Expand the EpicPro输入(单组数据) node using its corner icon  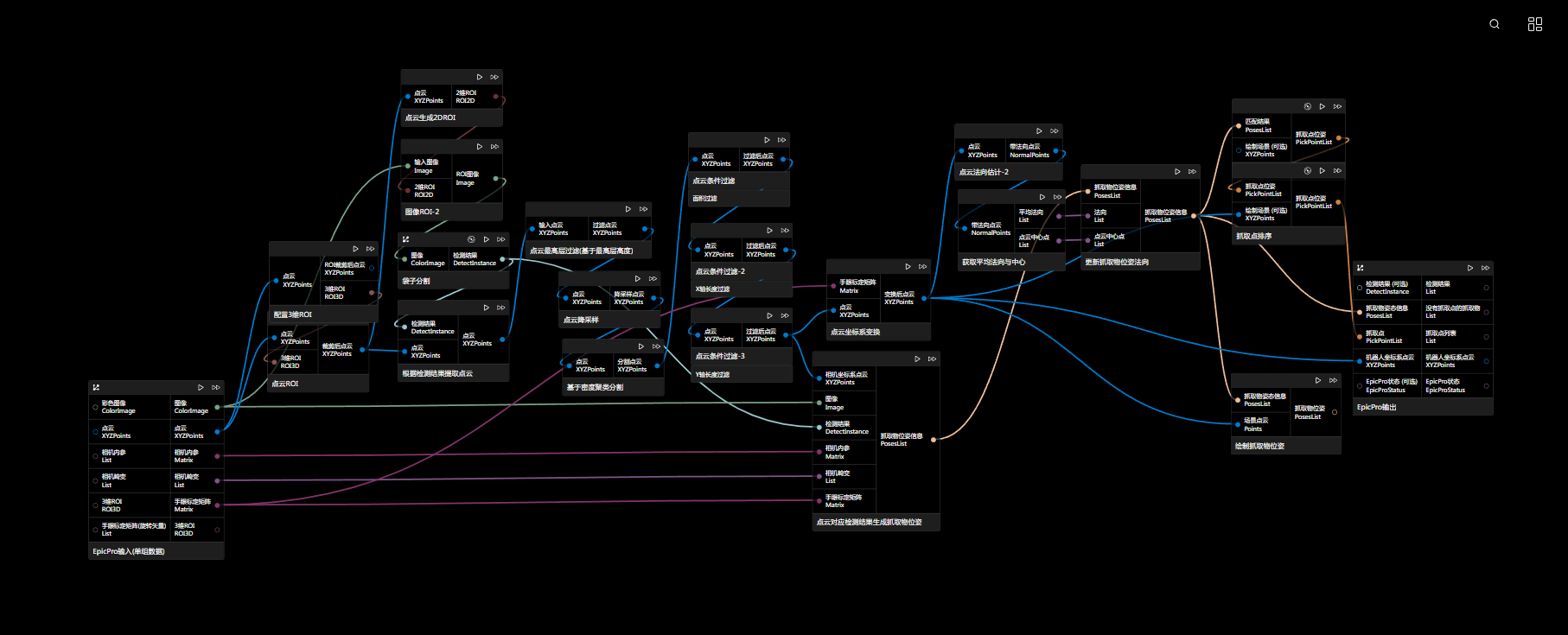coord(96,388)
